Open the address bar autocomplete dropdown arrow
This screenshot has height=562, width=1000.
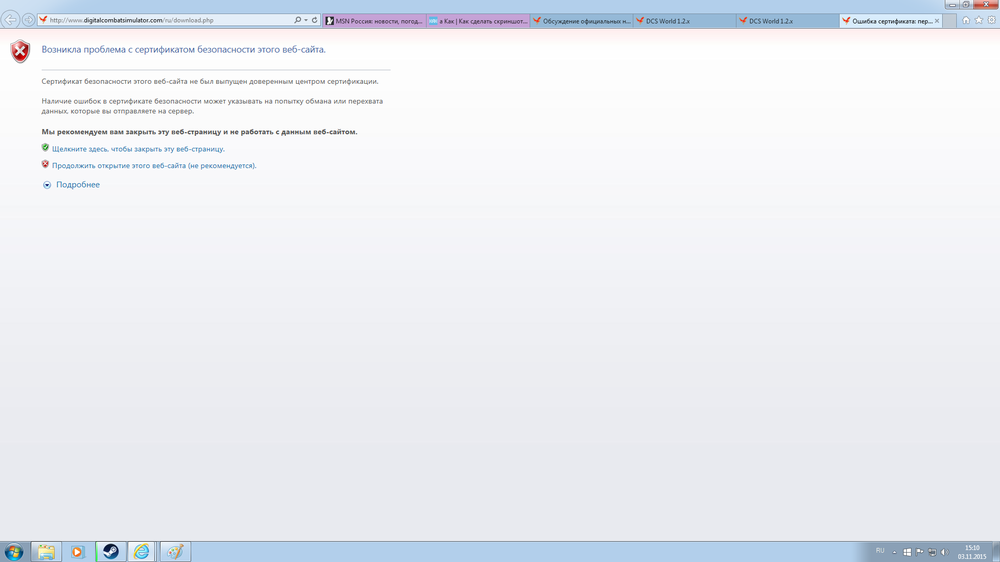pos(306,20)
